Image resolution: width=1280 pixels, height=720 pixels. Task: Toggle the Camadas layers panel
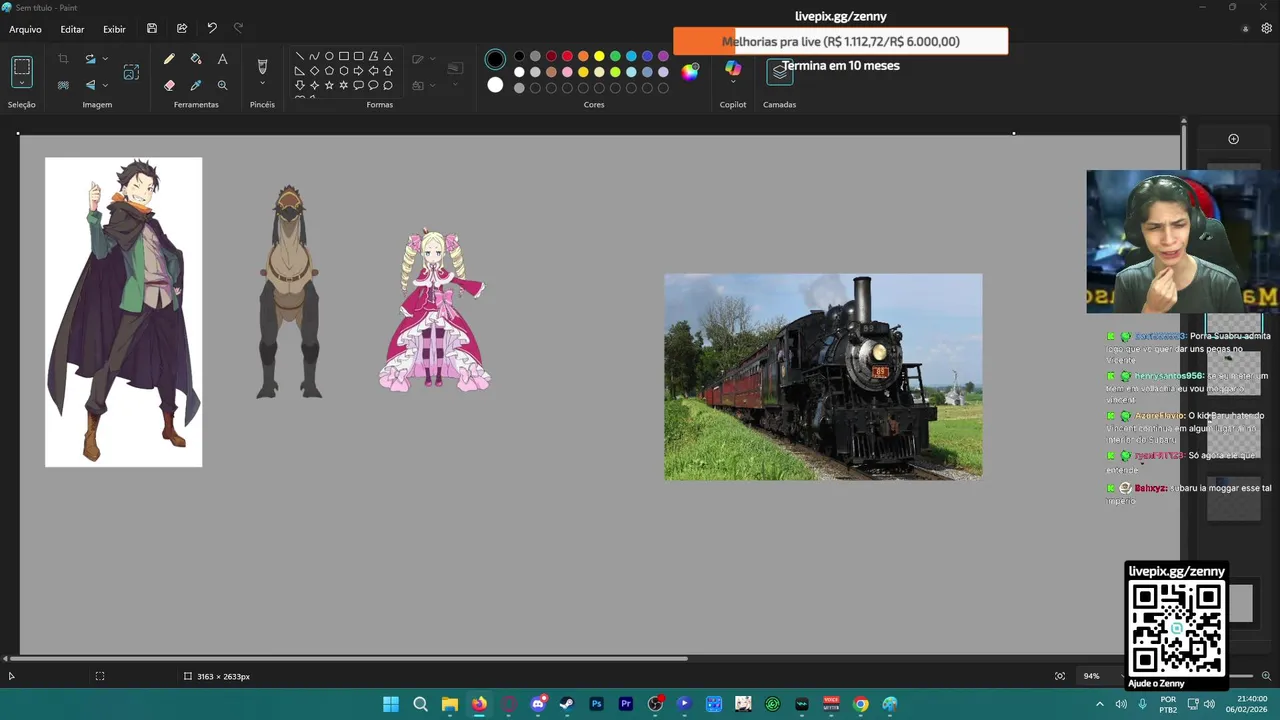point(780,72)
